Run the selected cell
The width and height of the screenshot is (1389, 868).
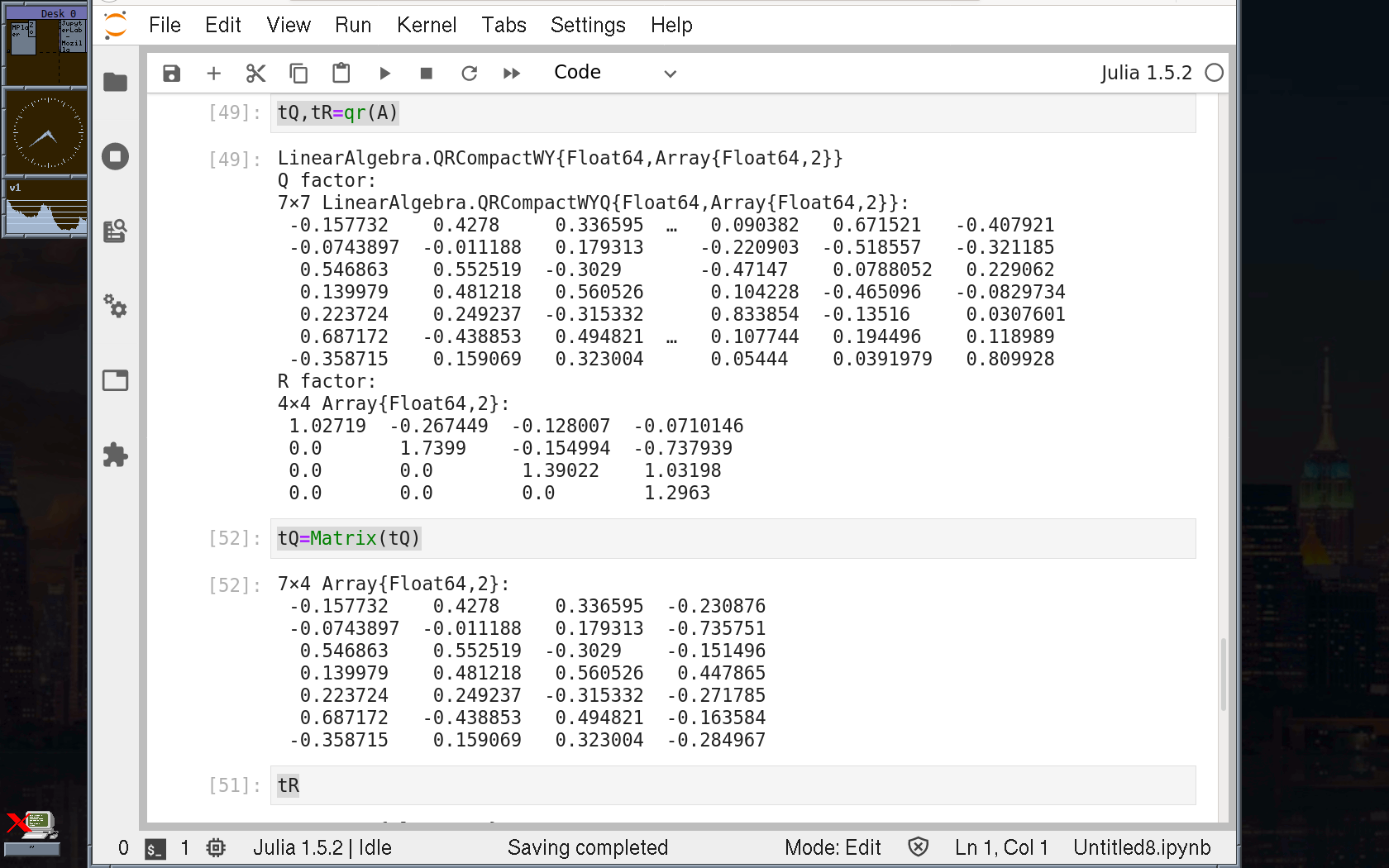[x=384, y=74]
